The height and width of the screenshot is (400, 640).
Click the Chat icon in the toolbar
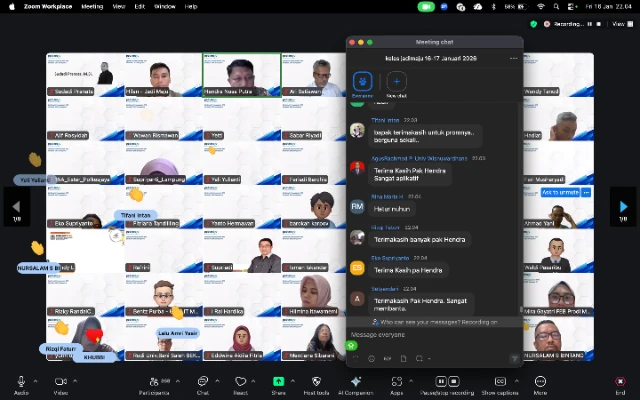202,381
